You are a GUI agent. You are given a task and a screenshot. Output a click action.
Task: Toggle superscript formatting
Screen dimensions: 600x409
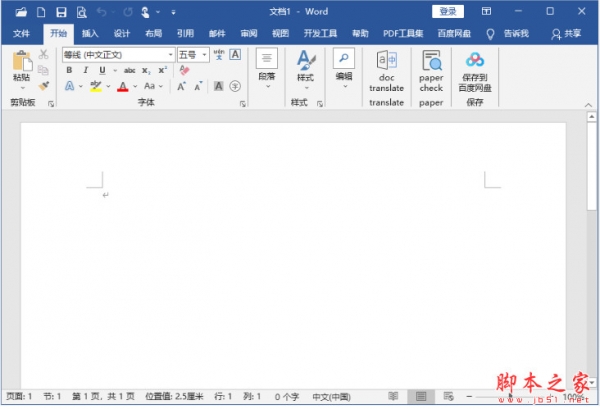pos(163,70)
